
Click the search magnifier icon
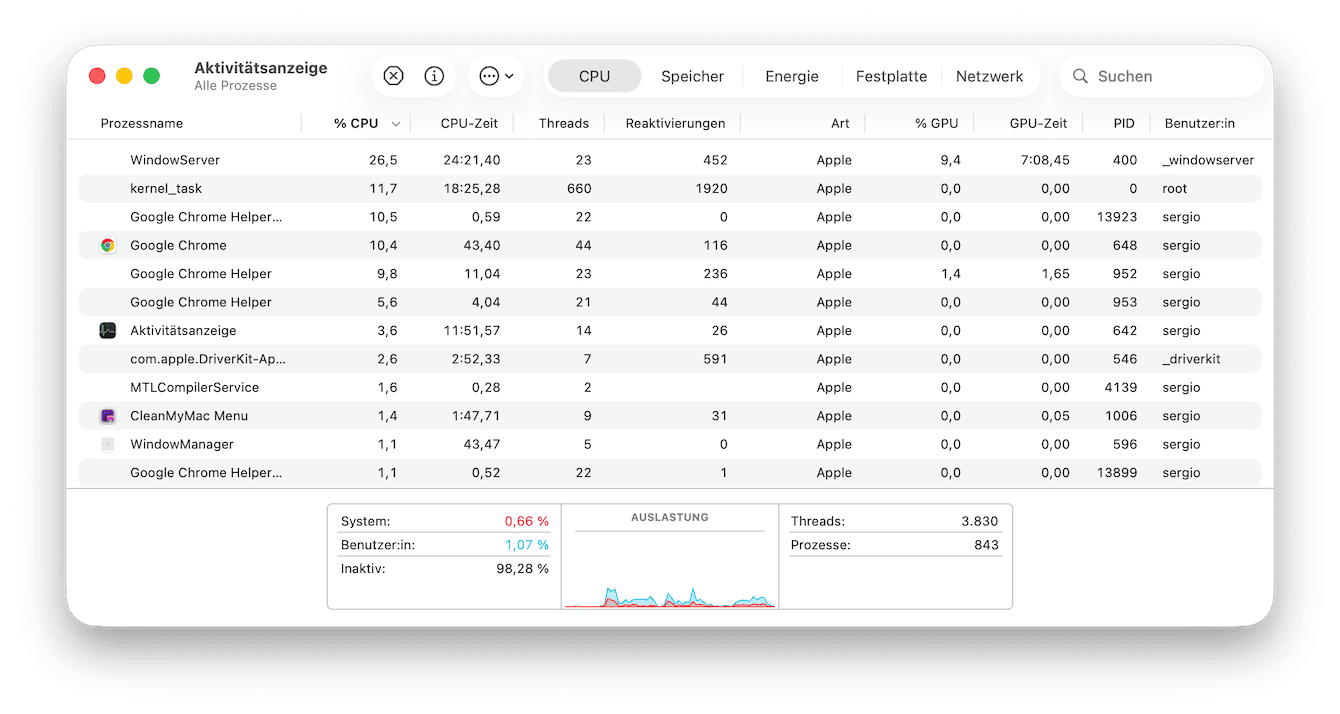point(1080,76)
